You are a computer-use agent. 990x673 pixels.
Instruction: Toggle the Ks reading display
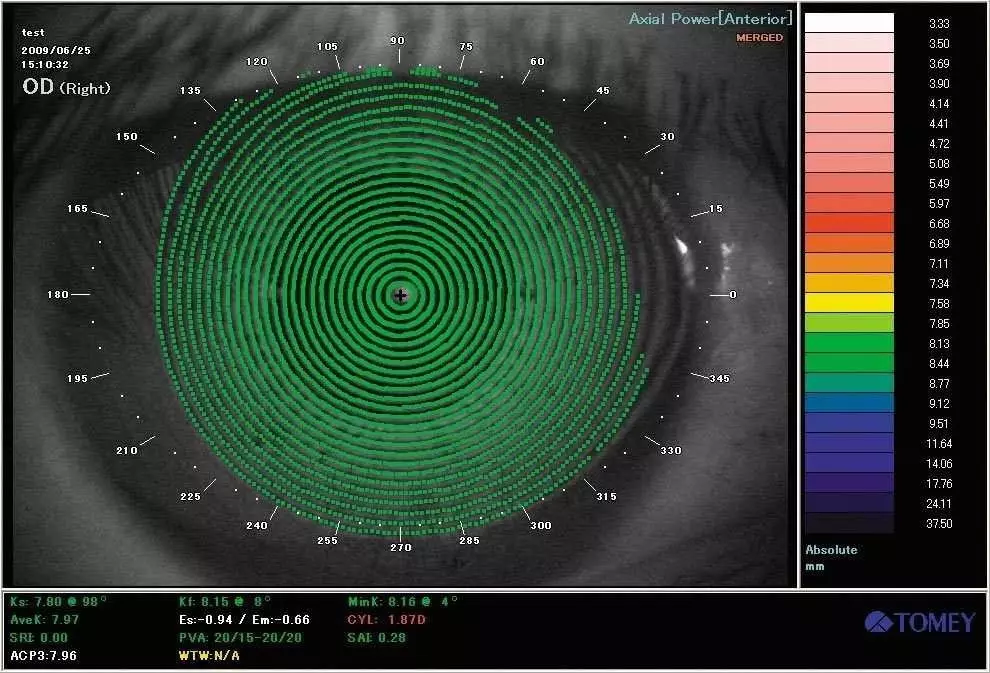57,601
